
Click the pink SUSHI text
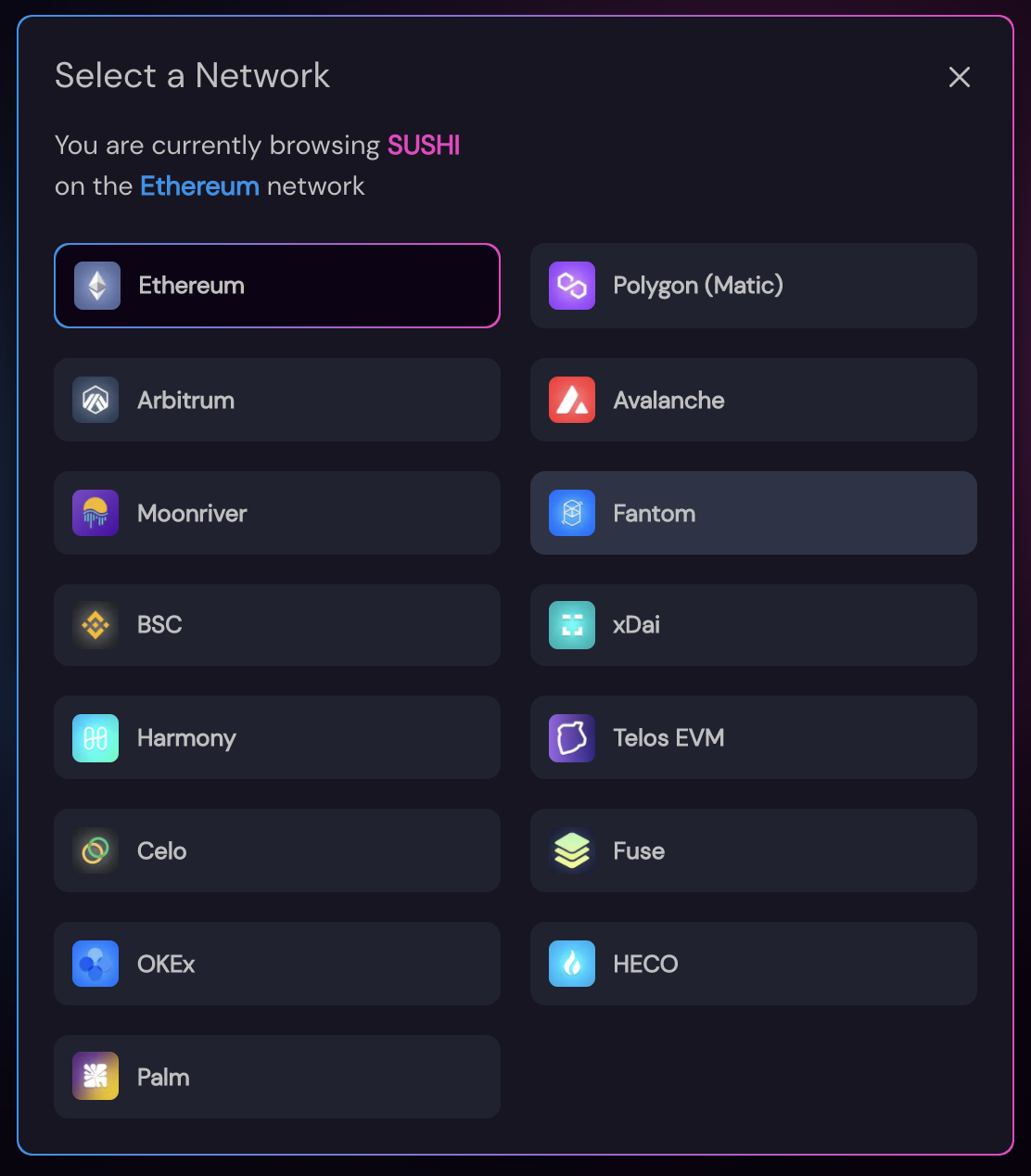pyautogui.click(x=424, y=146)
